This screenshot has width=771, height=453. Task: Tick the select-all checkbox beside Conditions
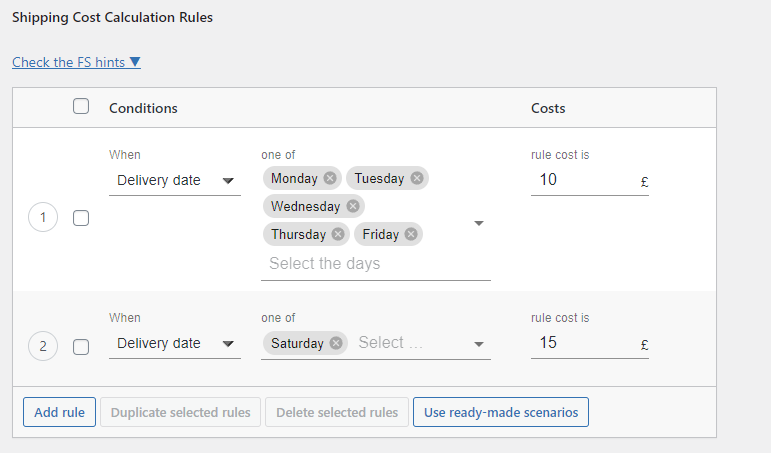[81, 106]
